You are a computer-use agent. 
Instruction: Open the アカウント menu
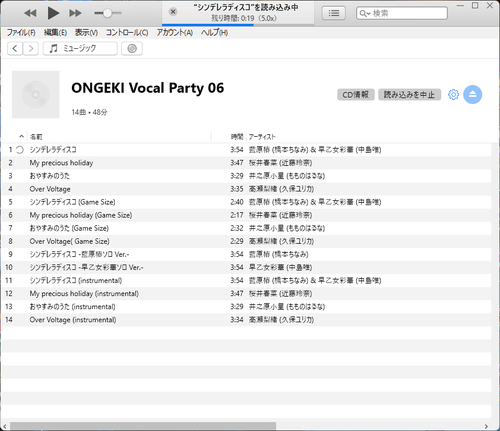(175, 33)
